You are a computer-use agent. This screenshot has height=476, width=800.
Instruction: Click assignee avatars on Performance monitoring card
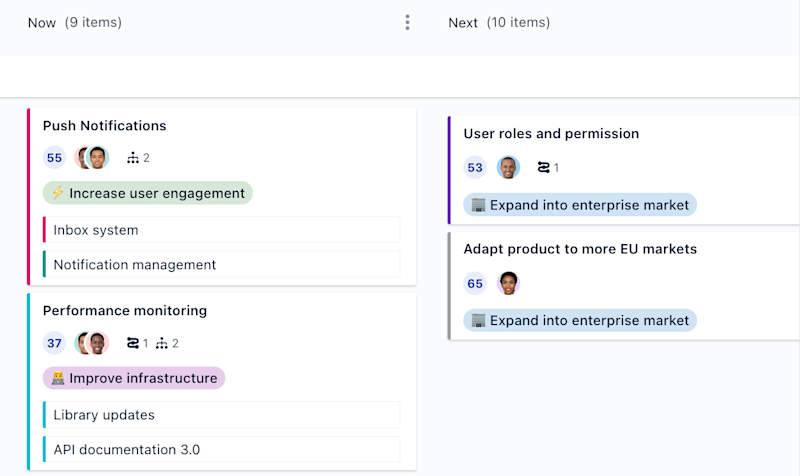pos(92,344)
